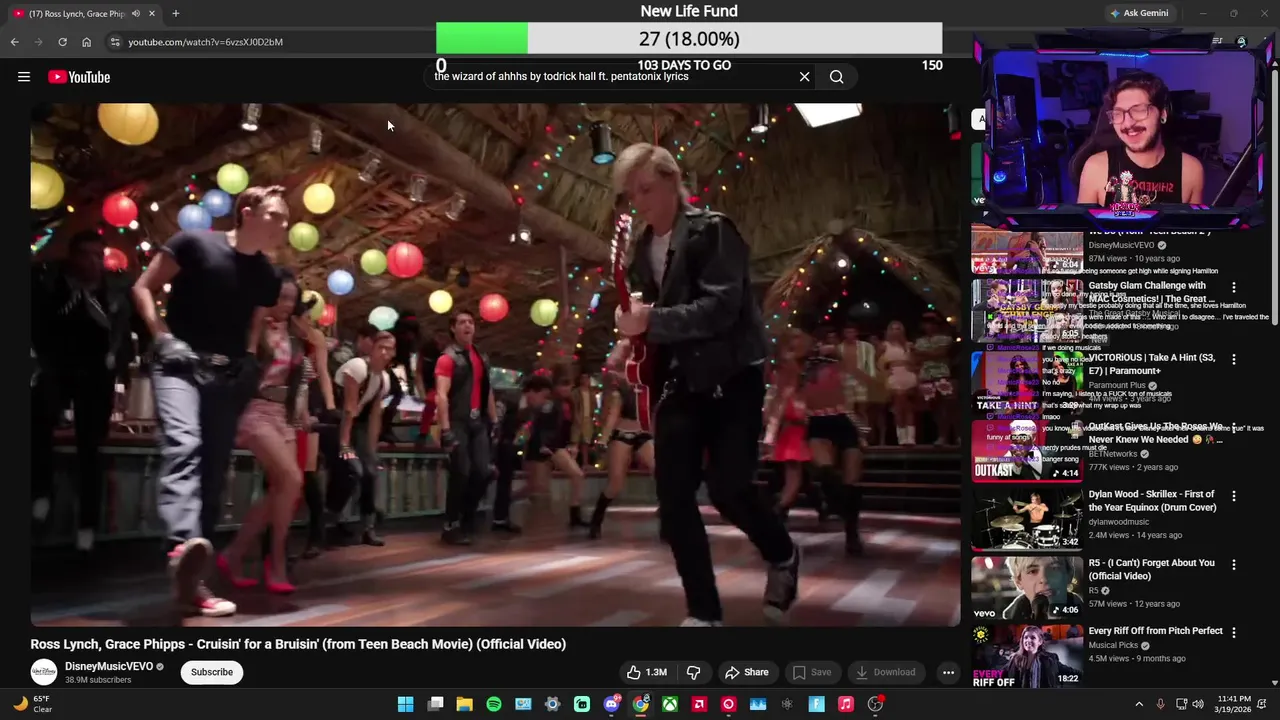The height and width of the screenshot is (720, 1280).
Task: Open OBS Studio from the taskbar
Action: 875,704
